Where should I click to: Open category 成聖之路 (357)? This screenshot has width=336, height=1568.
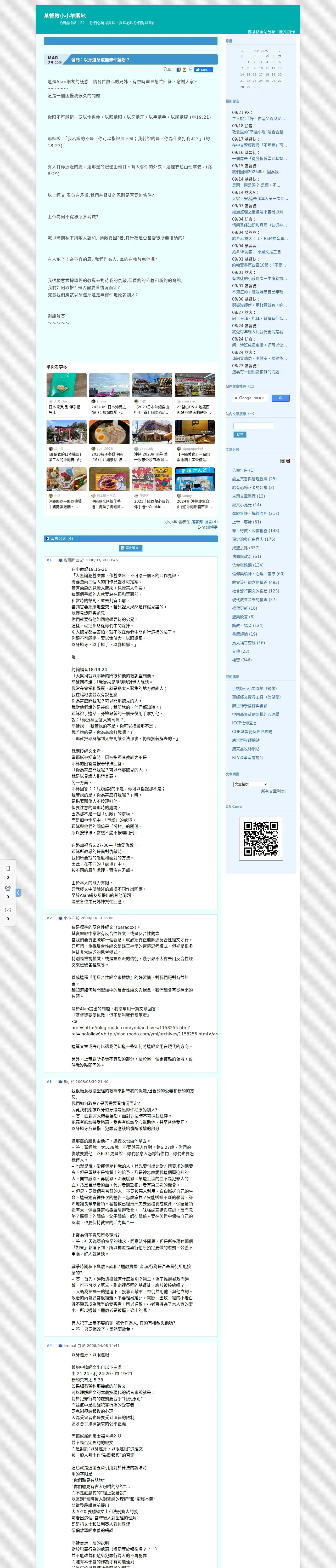(245, 548)
